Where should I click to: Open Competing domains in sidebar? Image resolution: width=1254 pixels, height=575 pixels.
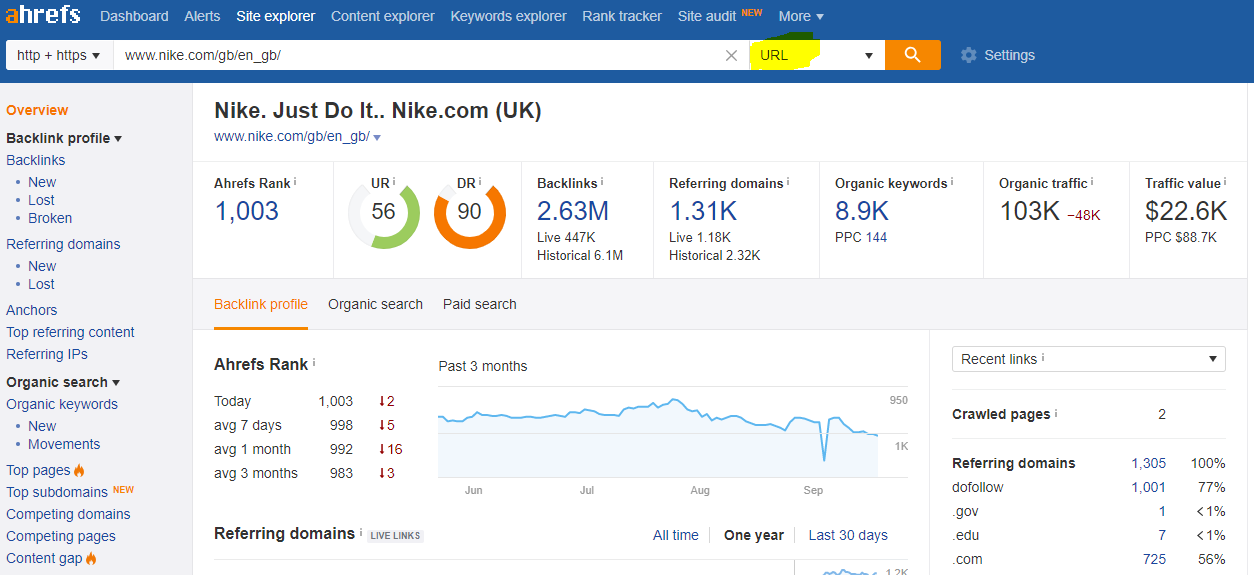(x=68, y=514)
